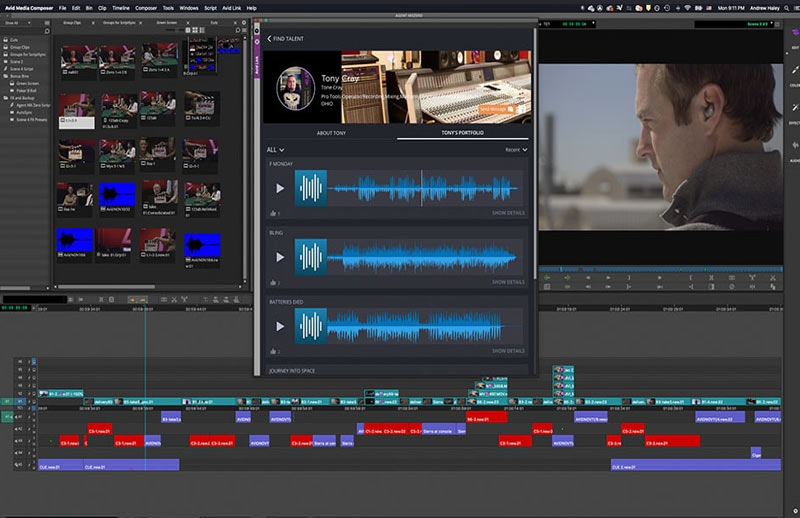Click Splice-in green arrow button

[x=546, y=278]
